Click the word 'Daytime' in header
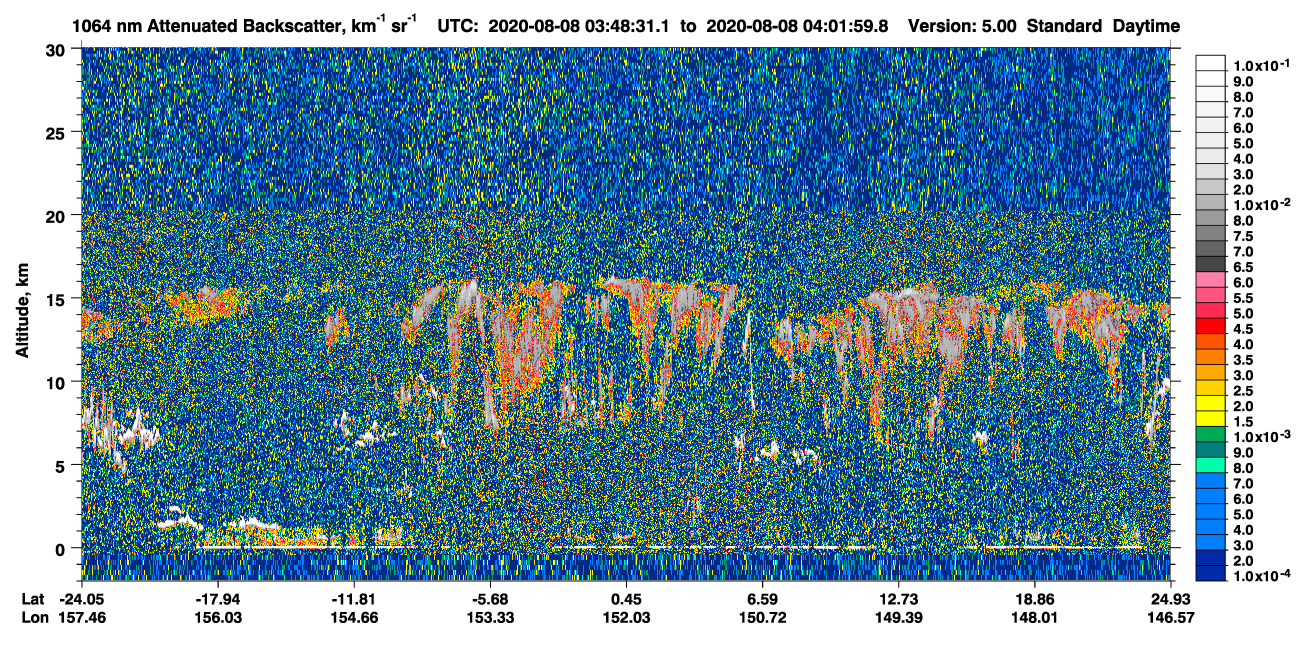The width and height of the screenshot is (1300, 667). coord(1146,26)
